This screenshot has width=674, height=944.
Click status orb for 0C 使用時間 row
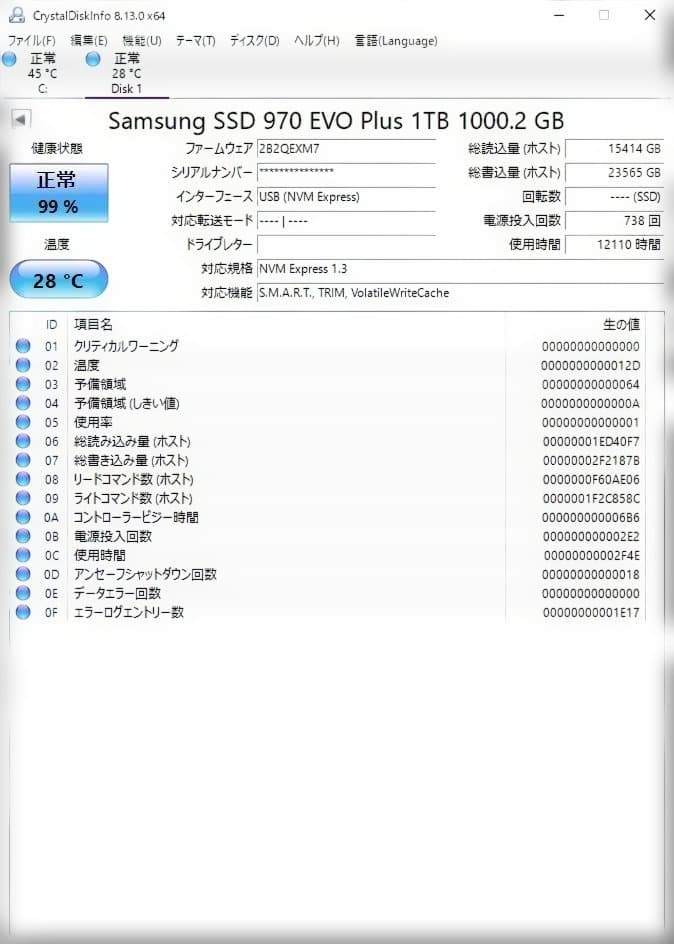(x=23, y=555)
